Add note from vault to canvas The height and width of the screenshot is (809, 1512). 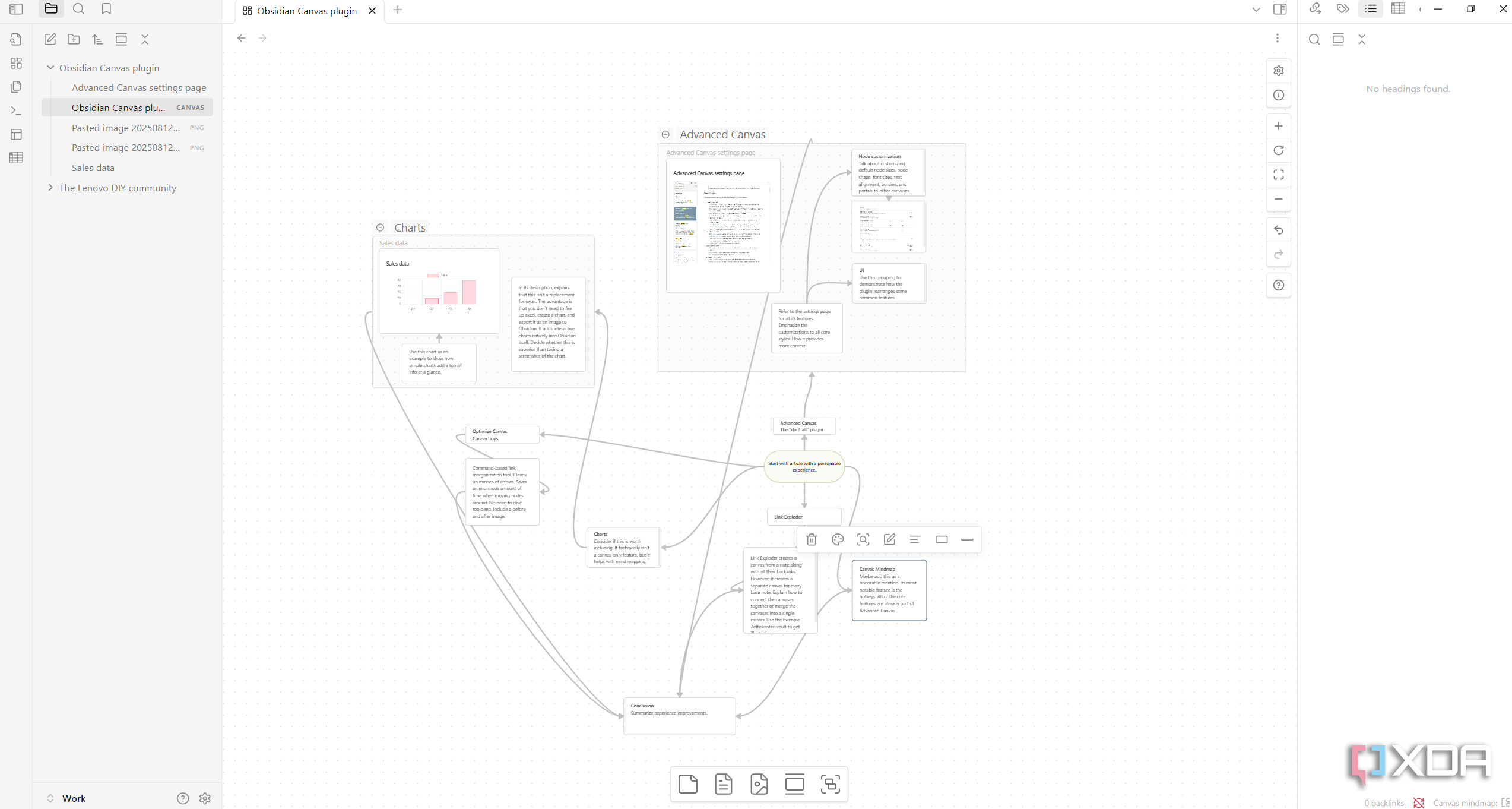pos(724,784)
